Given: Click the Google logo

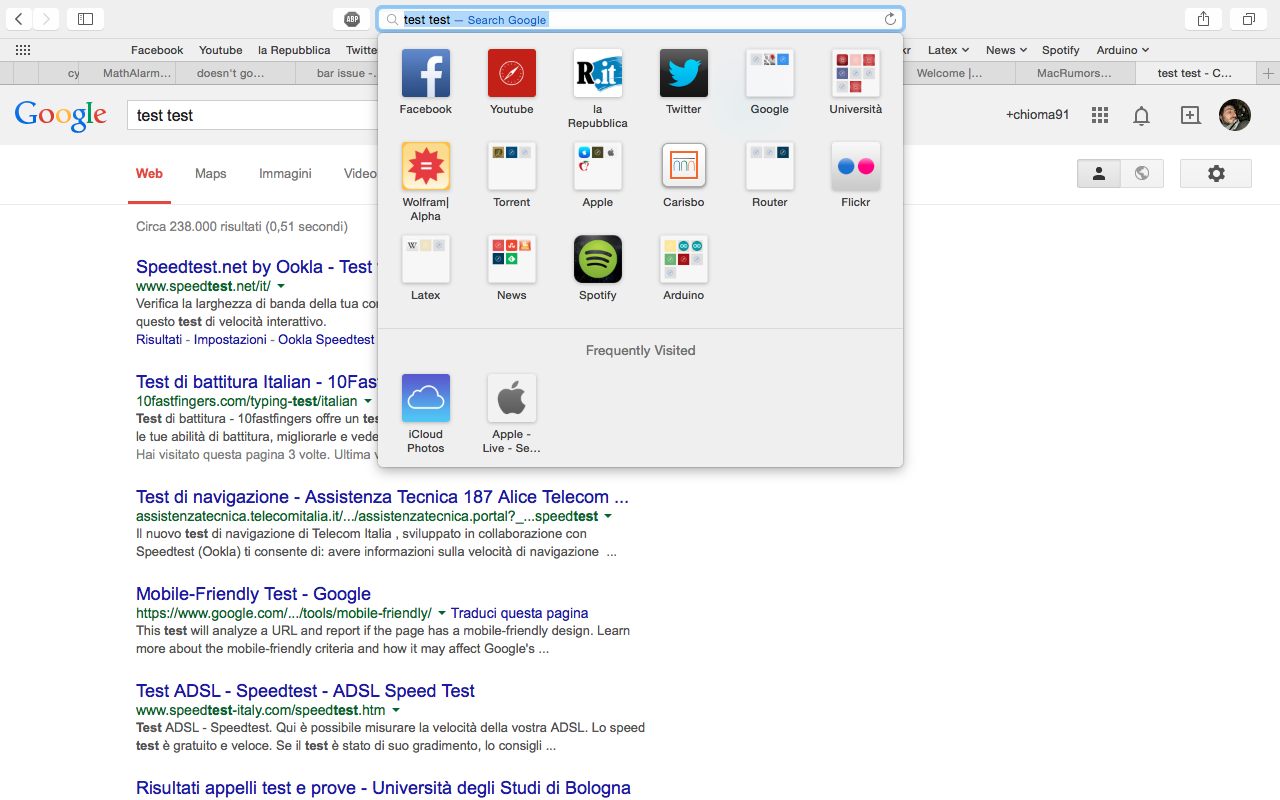Looking at the screenshot, I should [x=61, y=115].
